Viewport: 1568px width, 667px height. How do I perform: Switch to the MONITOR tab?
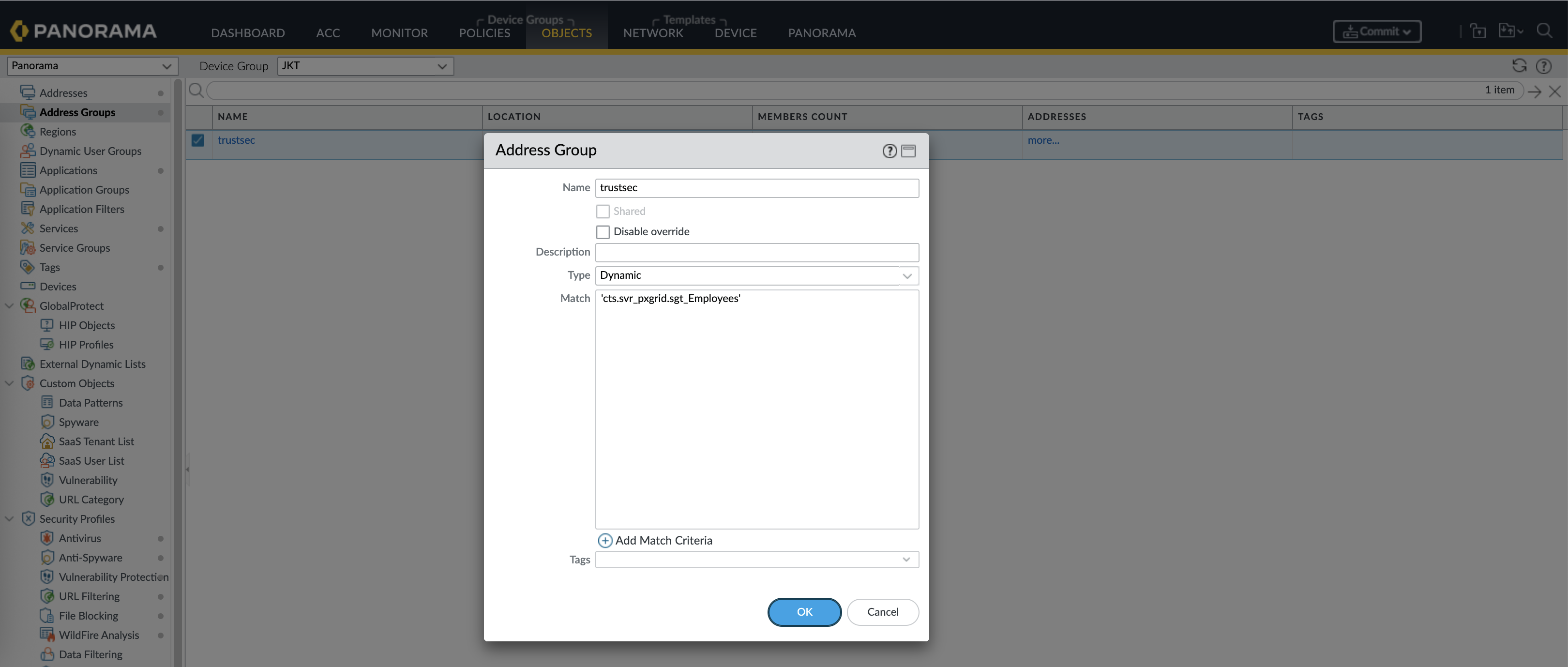tap(399, 33)
